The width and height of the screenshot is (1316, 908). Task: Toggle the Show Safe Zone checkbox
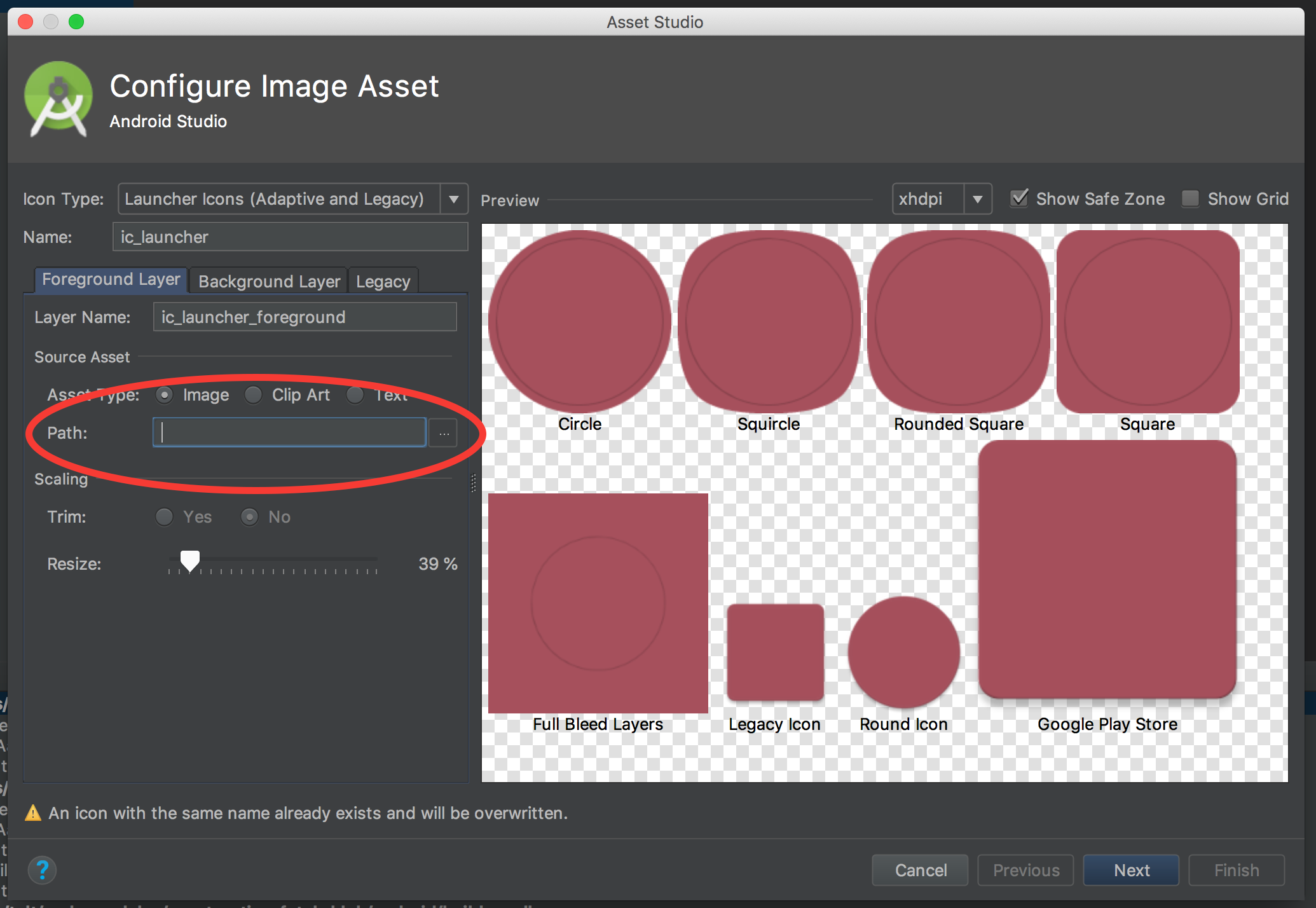tap(1020, 198)
